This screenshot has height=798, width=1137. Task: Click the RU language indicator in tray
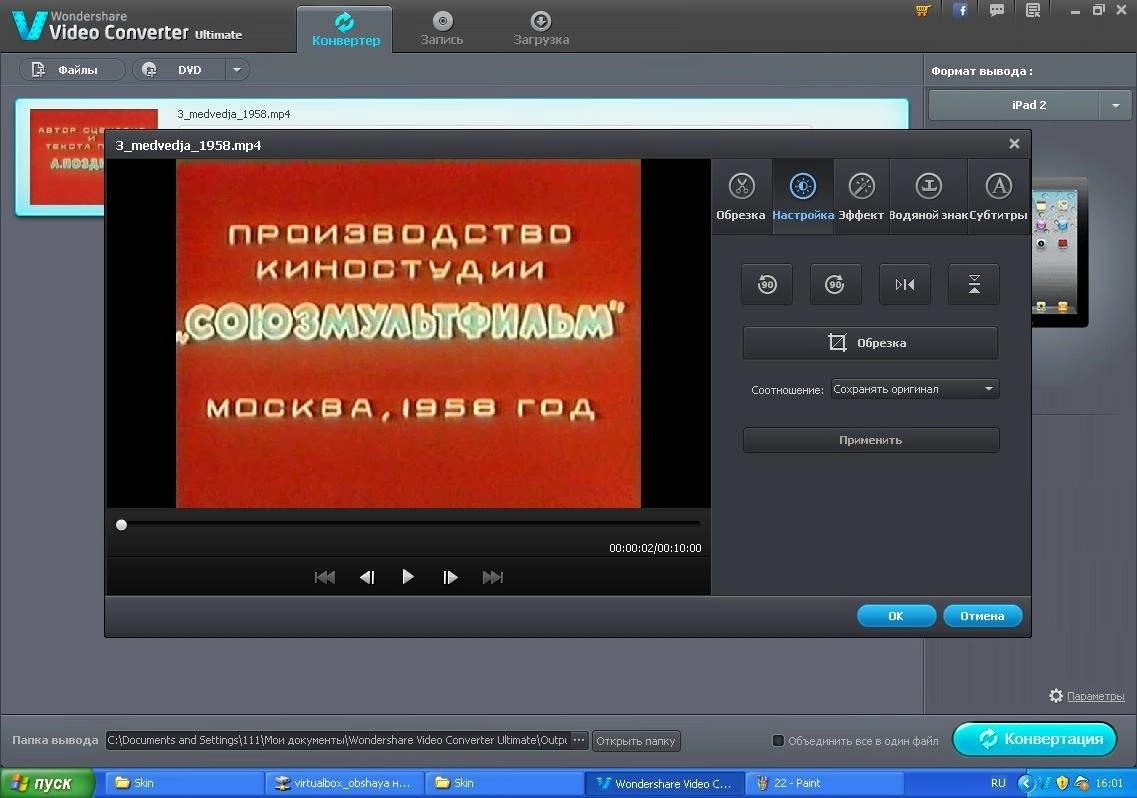[998, 783]
